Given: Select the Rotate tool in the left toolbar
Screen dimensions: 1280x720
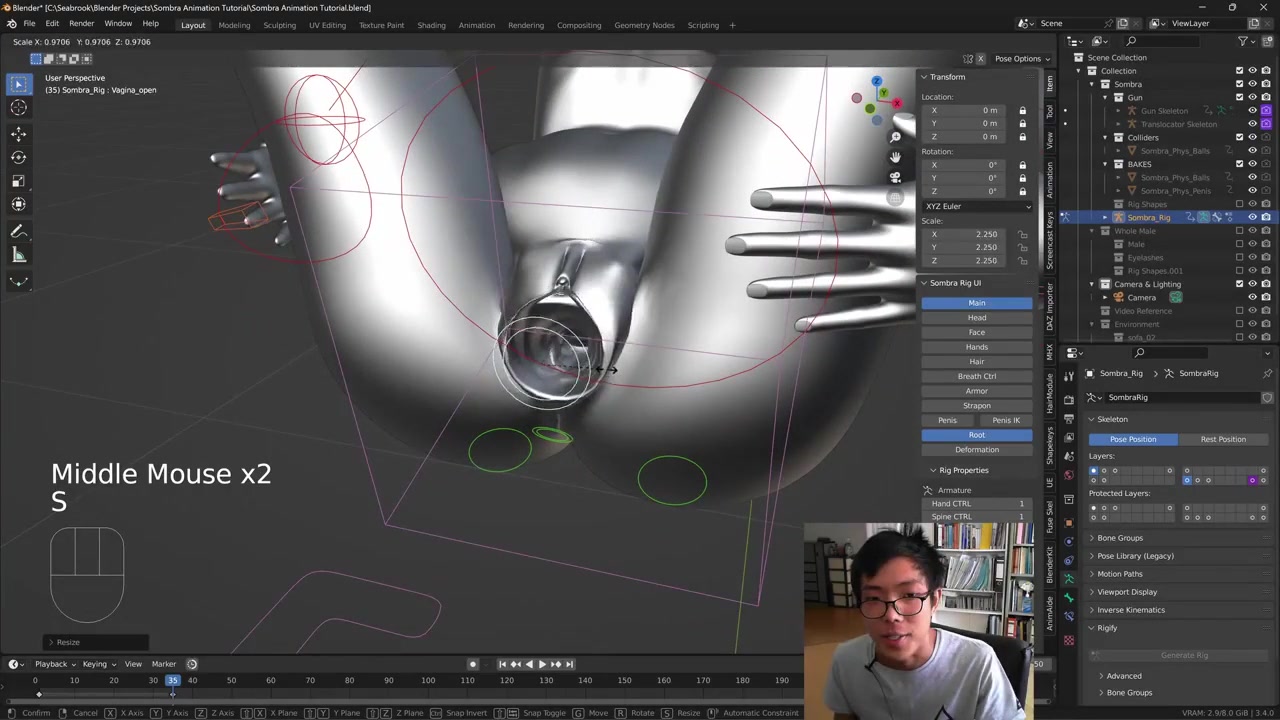Looking at the screenshot, I should click(18, 157).
